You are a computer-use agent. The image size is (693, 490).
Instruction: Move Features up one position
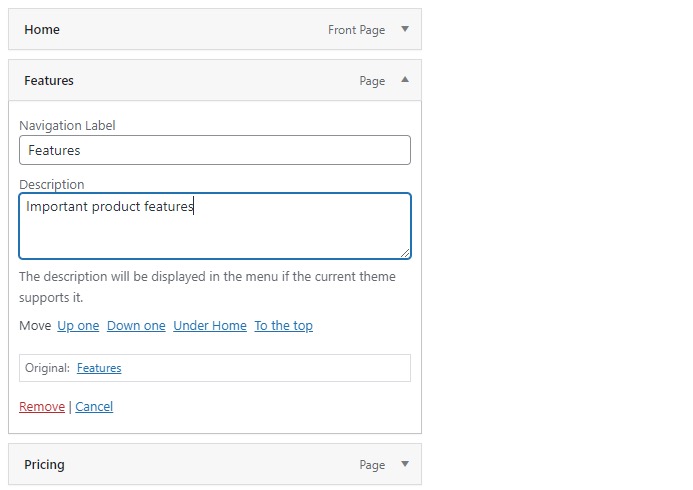tap(78, 326)
